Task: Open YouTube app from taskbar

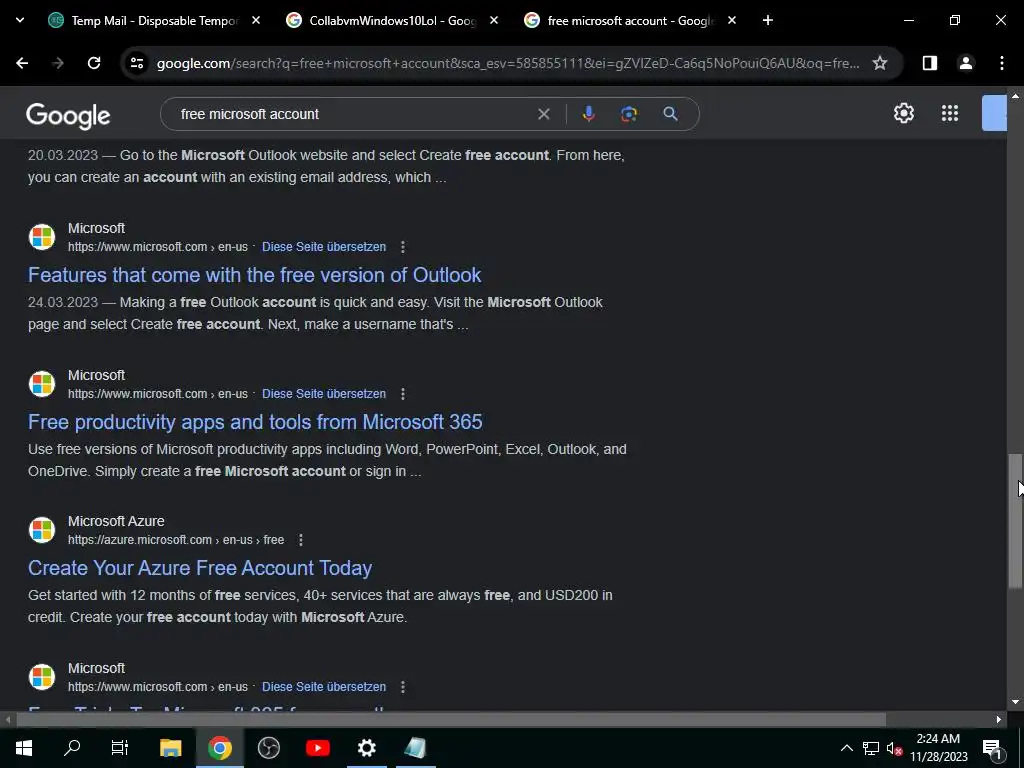Action: coord(318,748)
